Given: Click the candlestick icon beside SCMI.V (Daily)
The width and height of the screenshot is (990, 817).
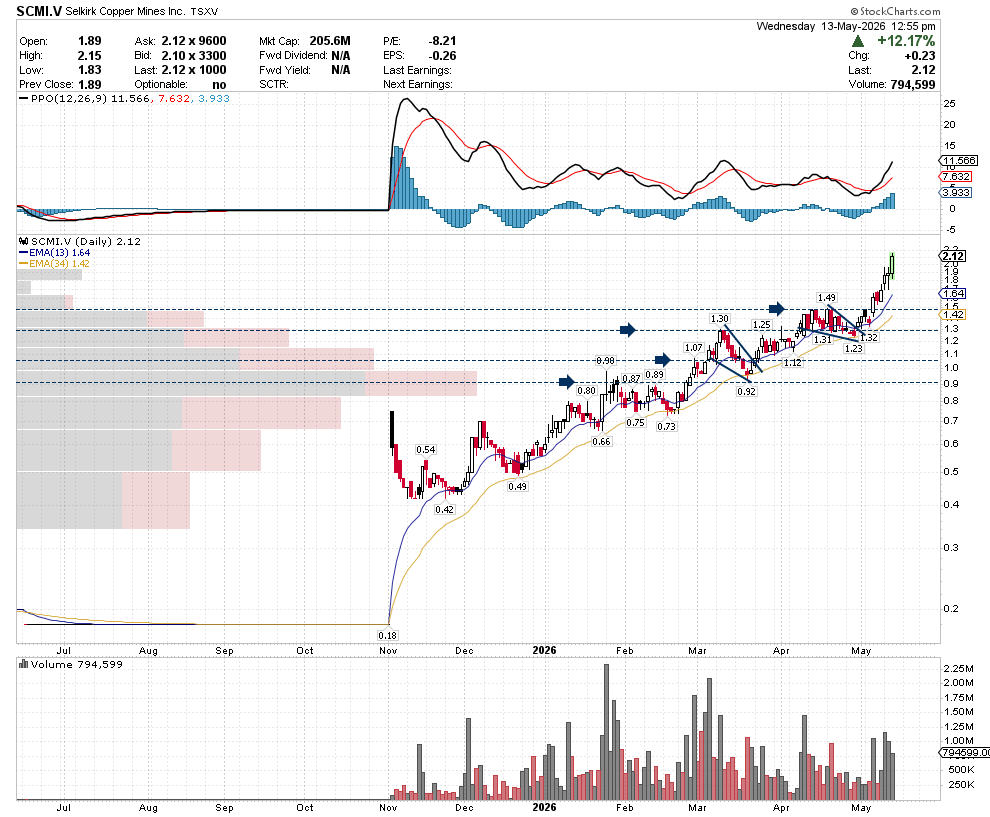Looking at the screenshot, I should (x=24, y=241).
